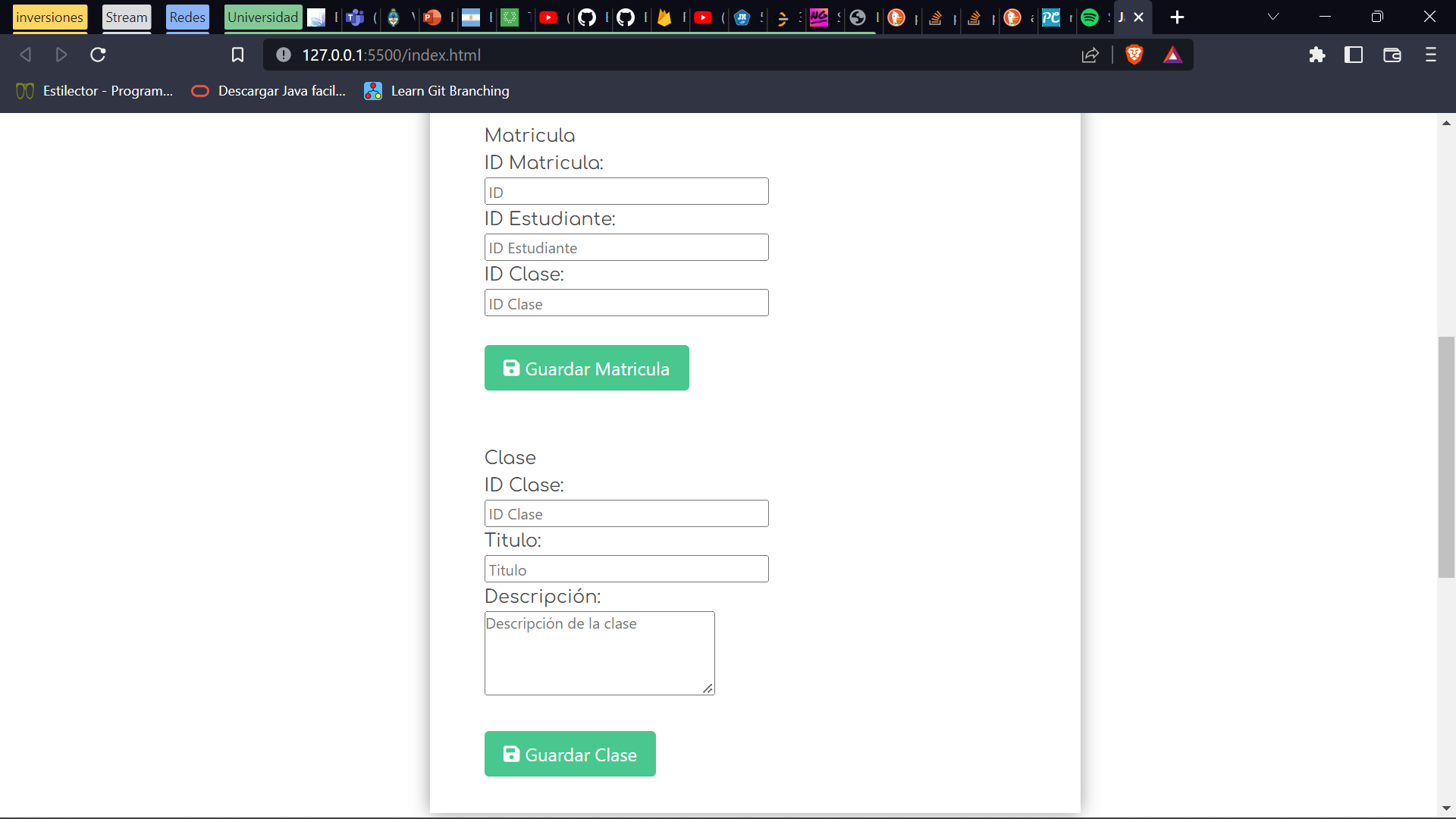The image size is (1456, 819).
Task: Click inside the ID Matricula input field
Action: coord(626,191)
